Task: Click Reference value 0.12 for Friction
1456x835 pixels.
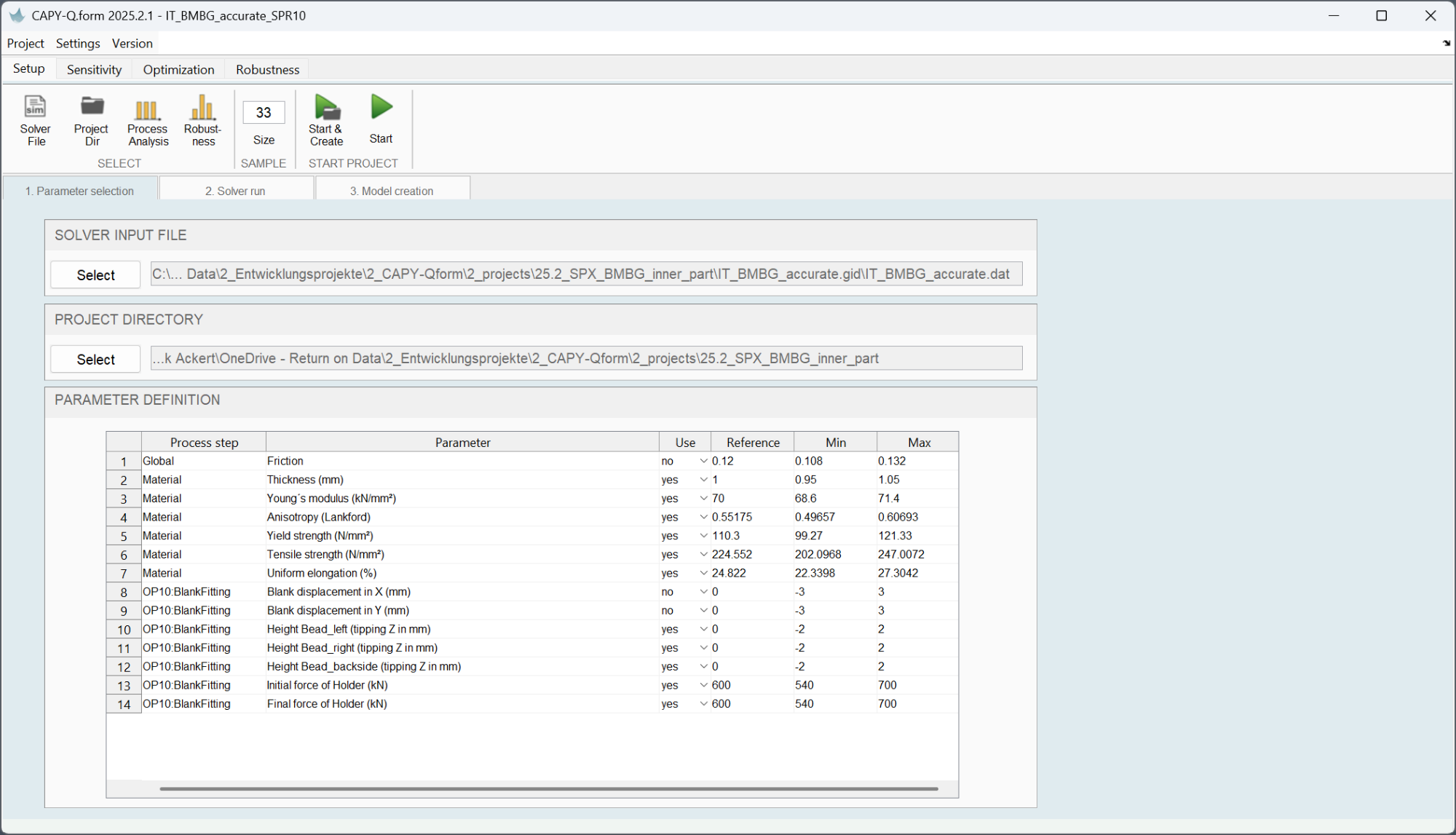Action: [752, 461]
